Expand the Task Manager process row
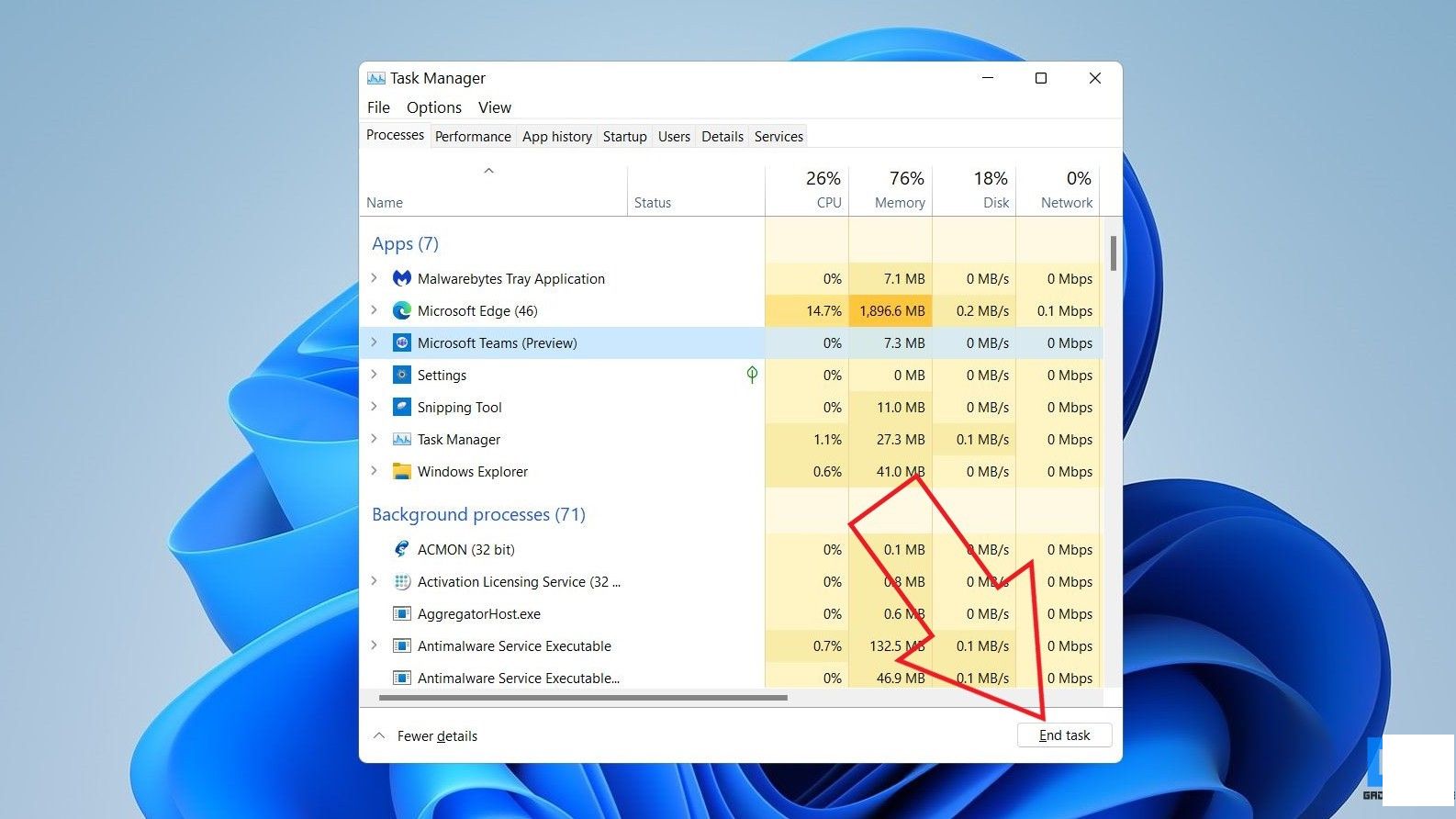This screenshot has width=1456, height=819. pyautogui.click(x=374, y=438)
